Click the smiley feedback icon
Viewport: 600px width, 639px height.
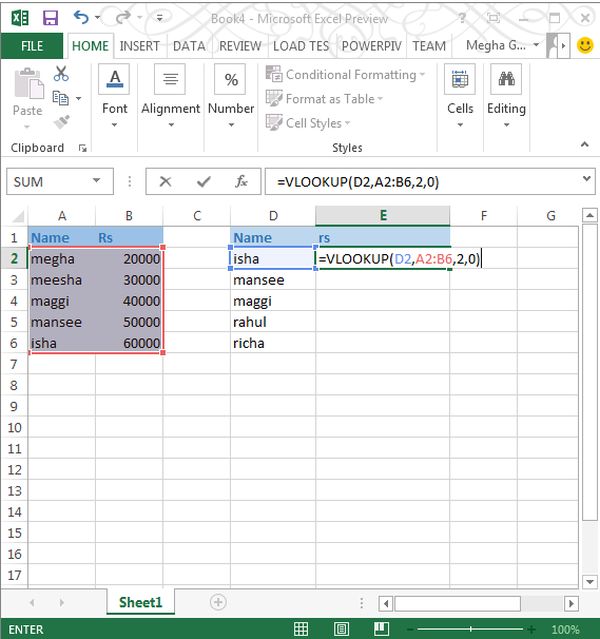coord(585,45)
